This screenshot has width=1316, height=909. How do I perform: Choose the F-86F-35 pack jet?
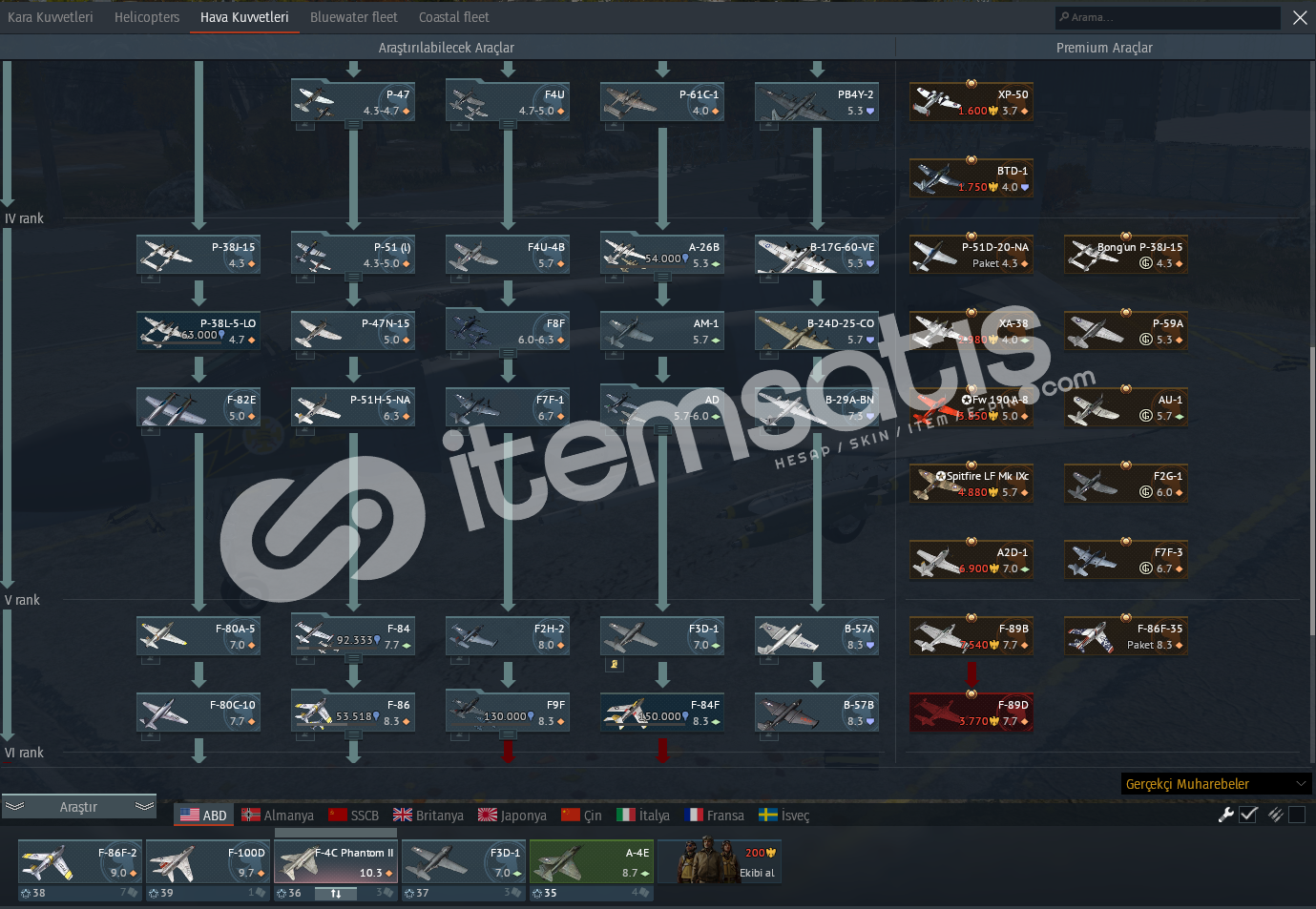1126,636
